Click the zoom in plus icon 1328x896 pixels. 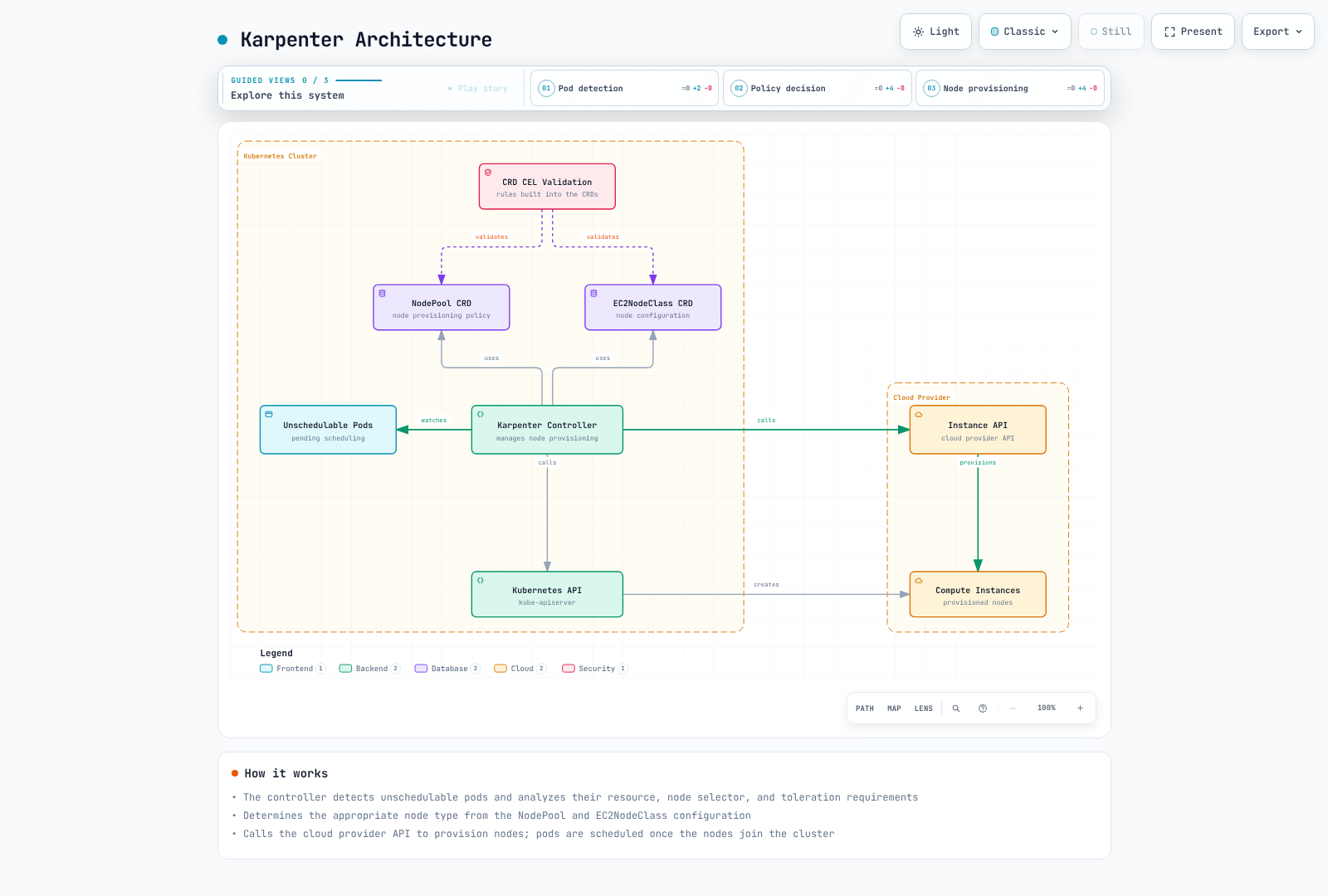click(1080, 709)
